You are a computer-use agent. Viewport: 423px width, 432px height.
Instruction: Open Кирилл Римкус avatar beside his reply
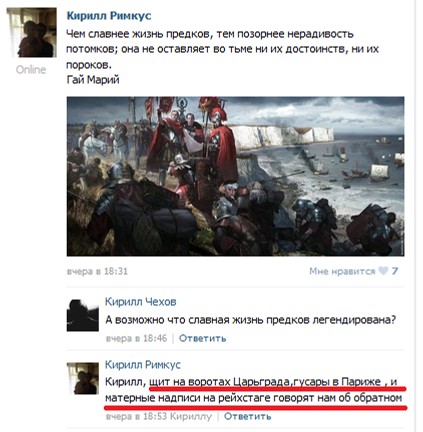pyautogui.click(x=83, y=379)
